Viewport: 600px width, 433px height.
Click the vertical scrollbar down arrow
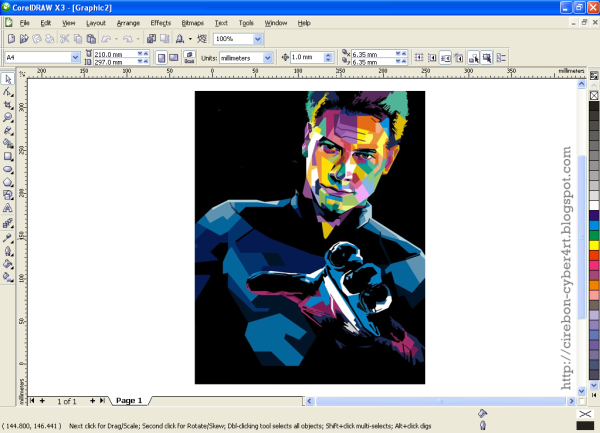click(x=582, y=391)
